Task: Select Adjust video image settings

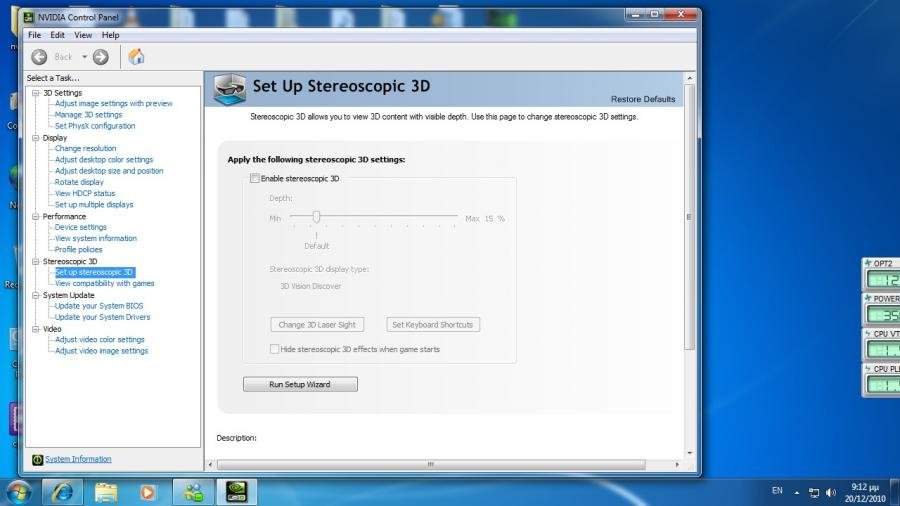Action: (x=102, y=351)
